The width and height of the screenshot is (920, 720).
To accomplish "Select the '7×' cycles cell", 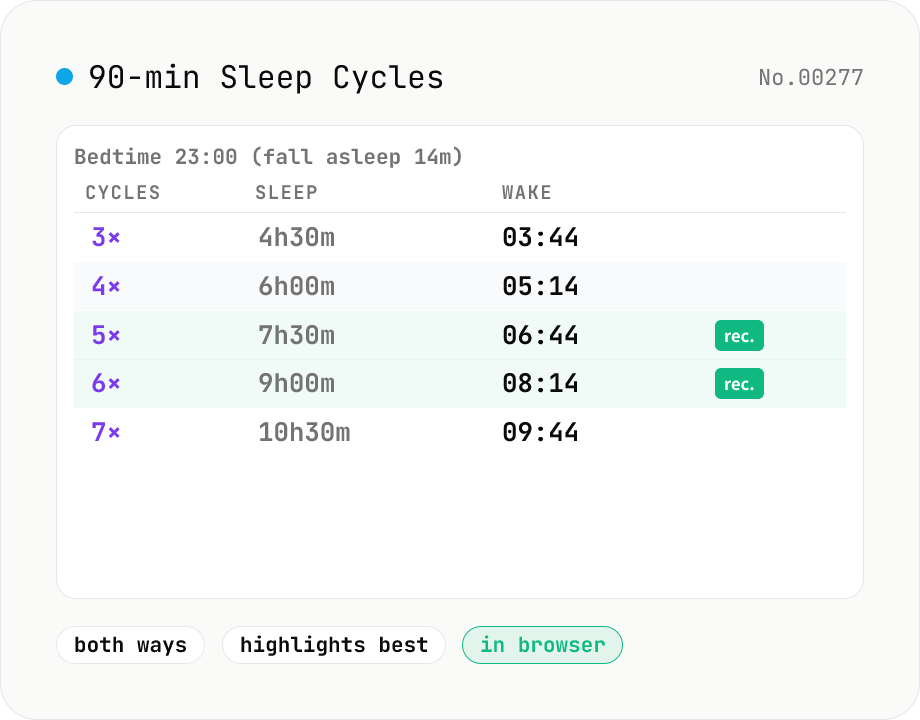I will pyautogui.click(x=106, y=432).
